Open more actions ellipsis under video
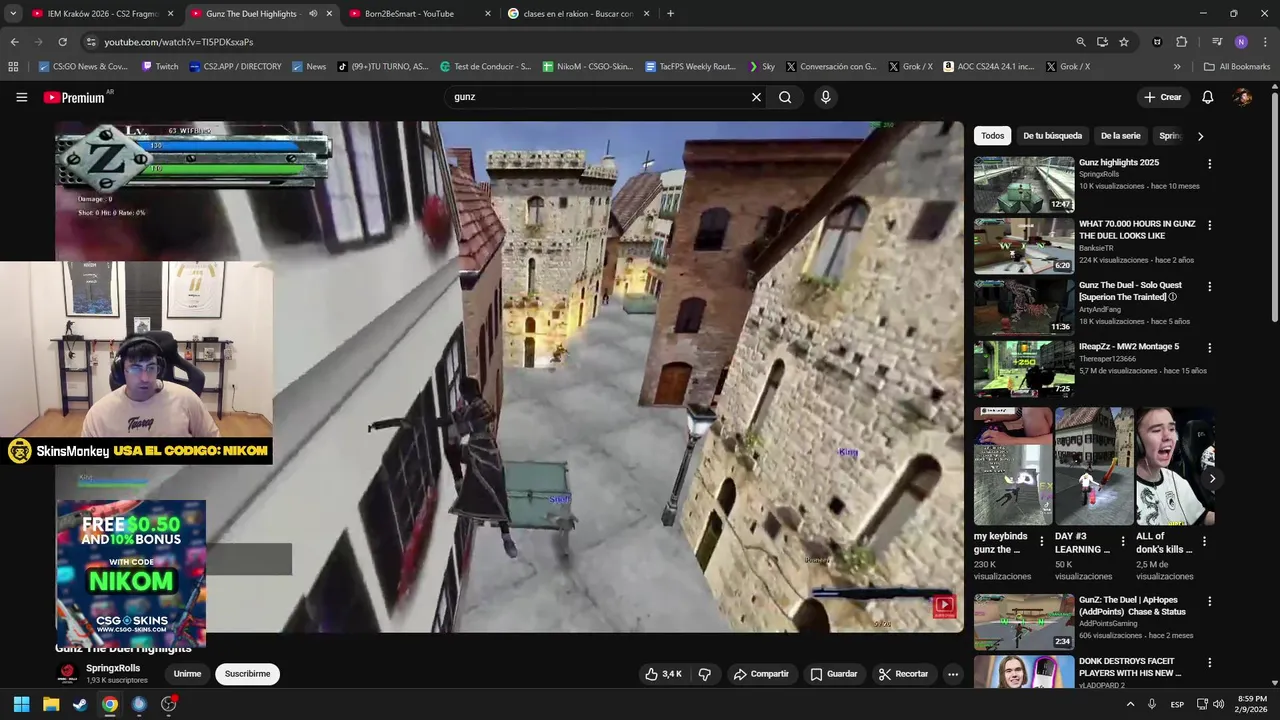Image resolution: width=1280 pixels, height=720 pixels. pyautogui.click(x=953, y=674)
